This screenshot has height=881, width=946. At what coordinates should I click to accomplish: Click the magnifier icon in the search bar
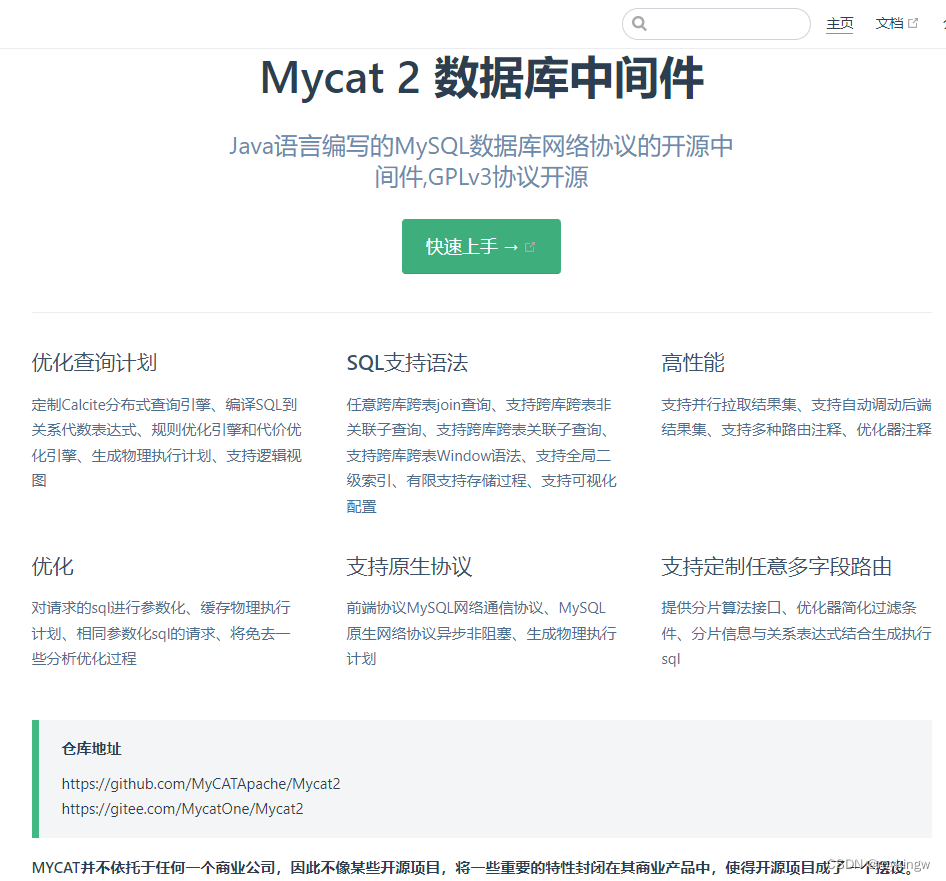click(x=640, y=23)
